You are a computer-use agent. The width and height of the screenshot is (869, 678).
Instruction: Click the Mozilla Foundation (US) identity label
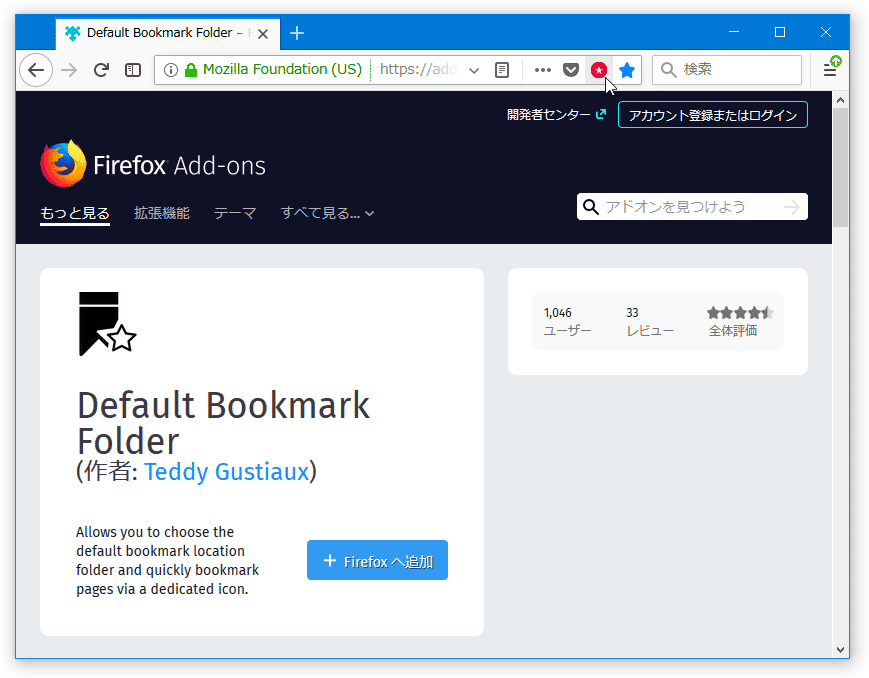tap(282, 69)
